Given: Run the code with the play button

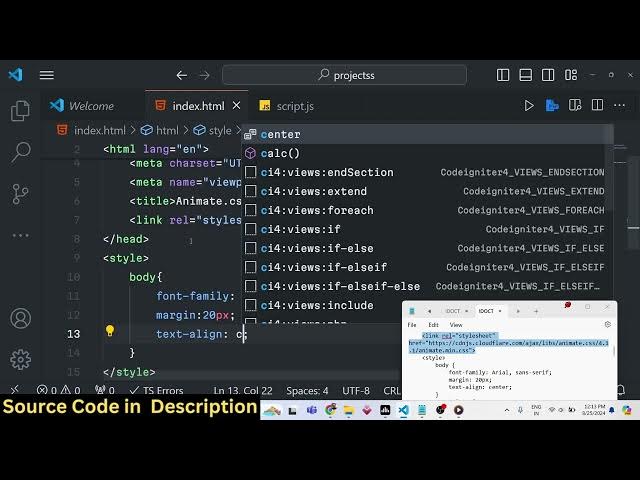Looking at the screenshot, I should (x=529, y=105).
